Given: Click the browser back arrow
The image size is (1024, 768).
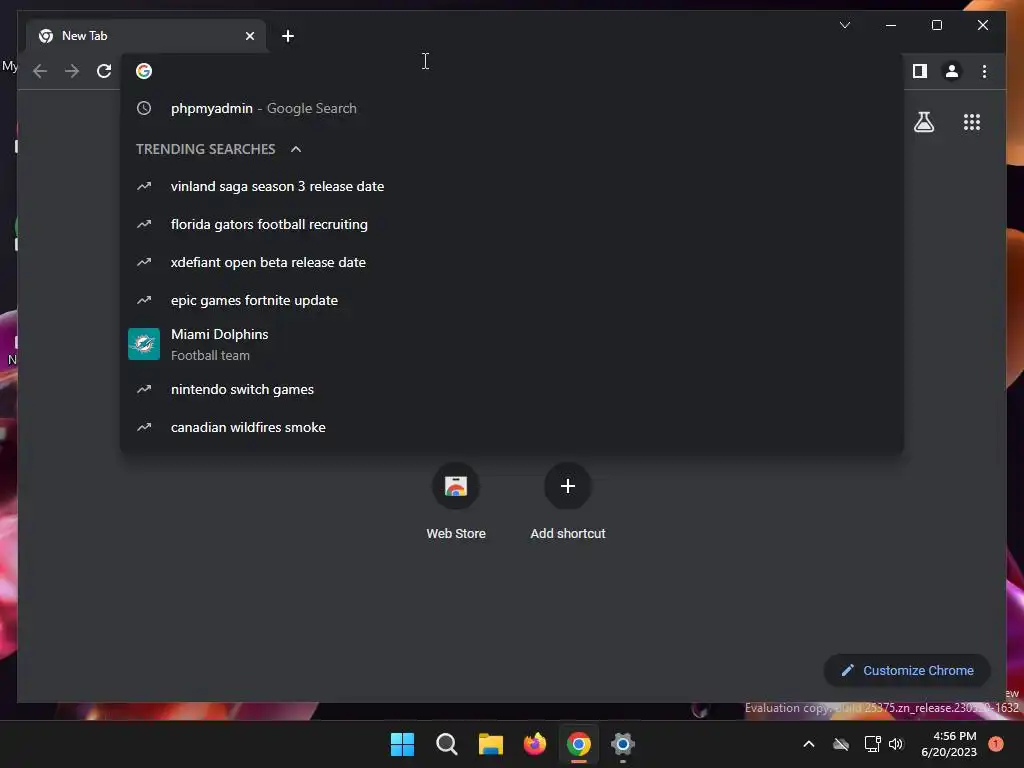Looking at the screenshot, I should pyautogui.click(x=40, y=71).
